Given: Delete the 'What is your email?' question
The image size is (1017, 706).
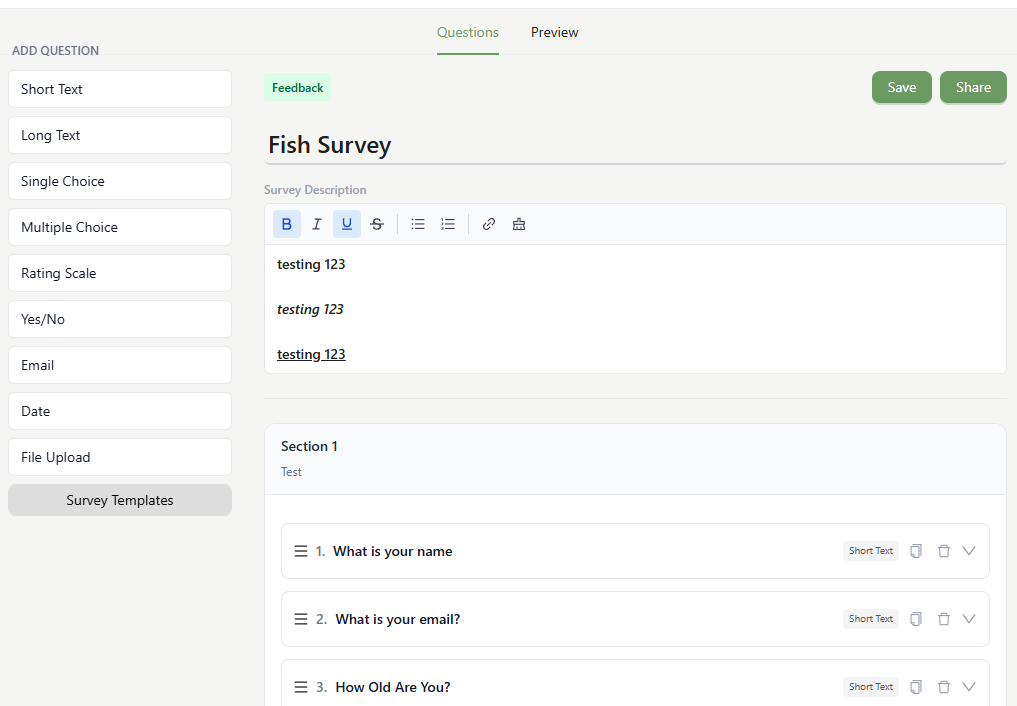Looking at the screenshot, I should tap(944, 619).
